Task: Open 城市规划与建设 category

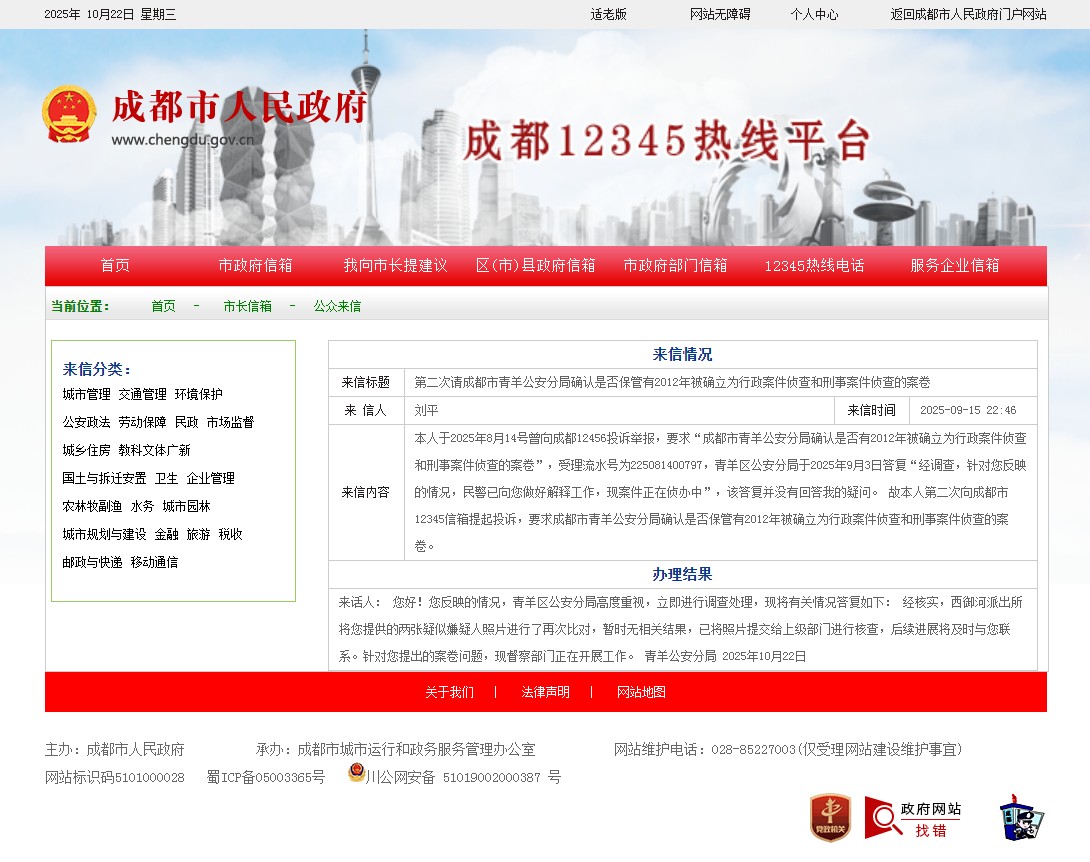Action: pos(104,535)
